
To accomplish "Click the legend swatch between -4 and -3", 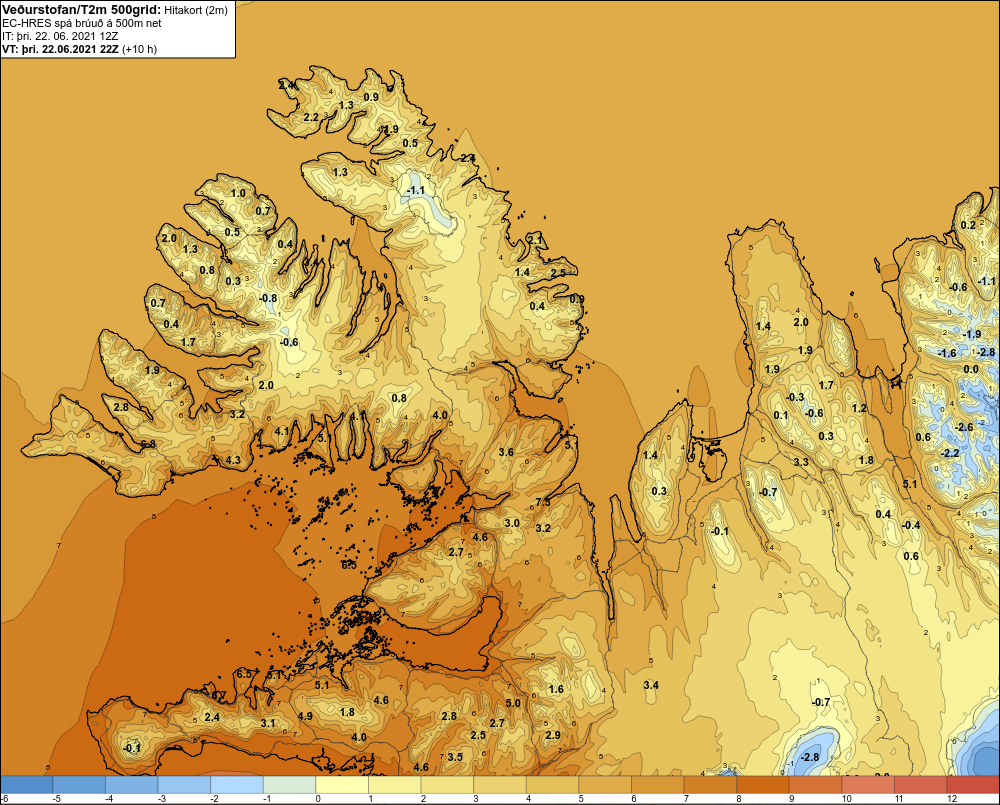I will click(x=131, y=784).
